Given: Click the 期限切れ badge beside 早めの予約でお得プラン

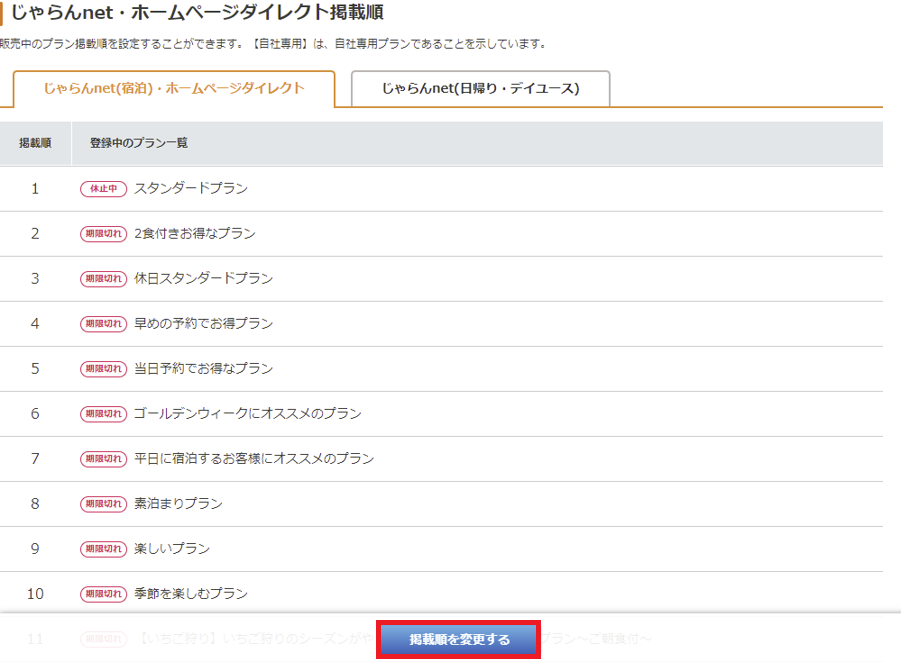Looking at the screenshot, I should 104,324.
